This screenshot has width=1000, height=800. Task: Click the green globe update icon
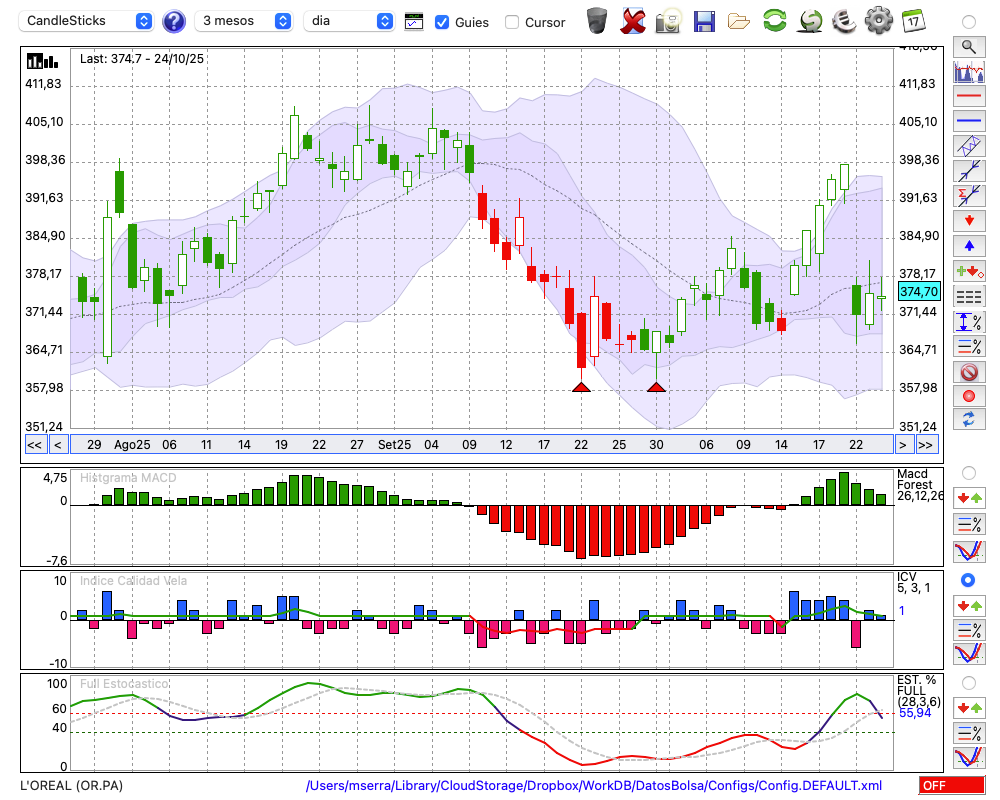(810, 21)
